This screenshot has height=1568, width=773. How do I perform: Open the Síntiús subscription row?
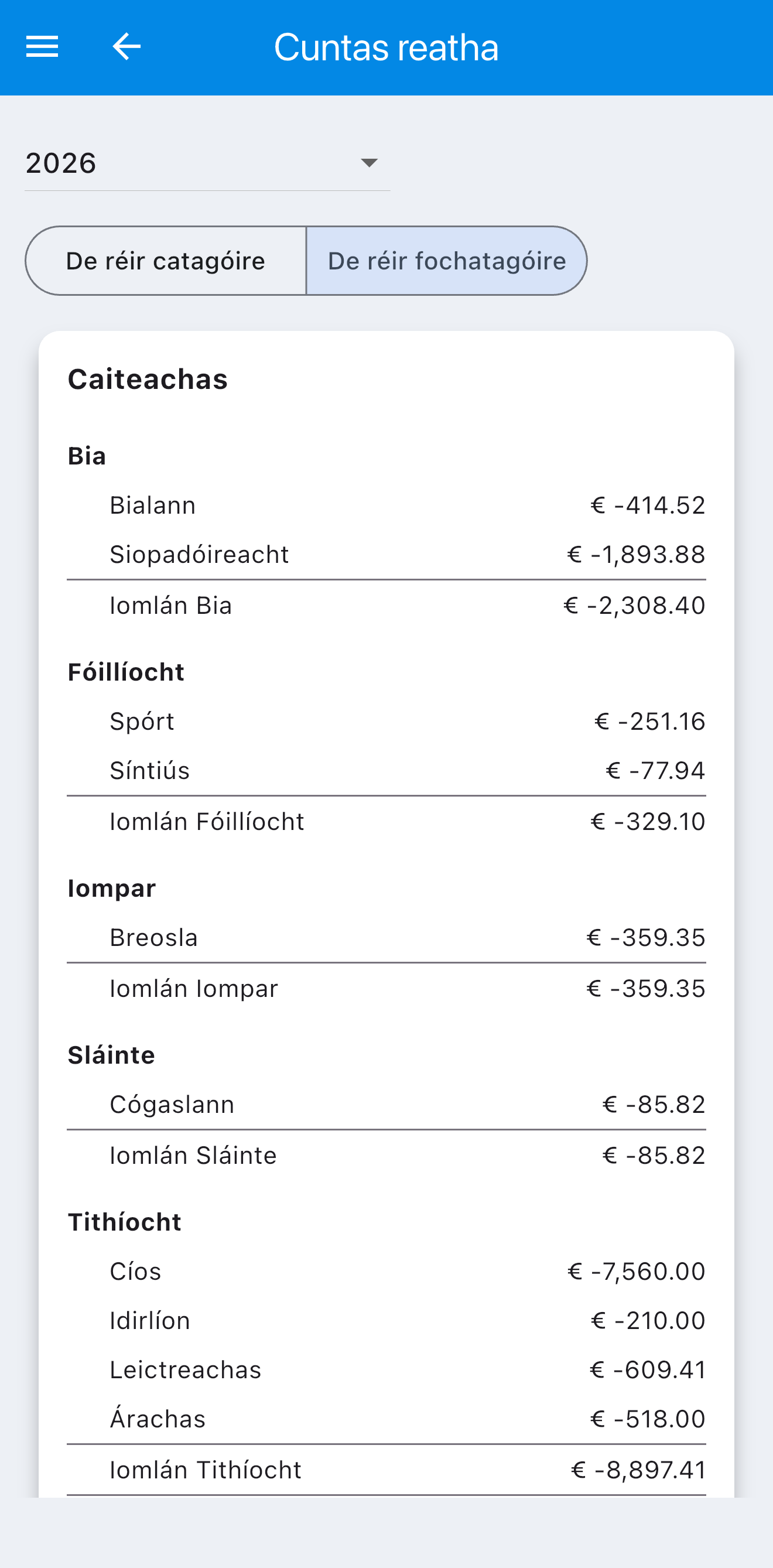point(386,771)
